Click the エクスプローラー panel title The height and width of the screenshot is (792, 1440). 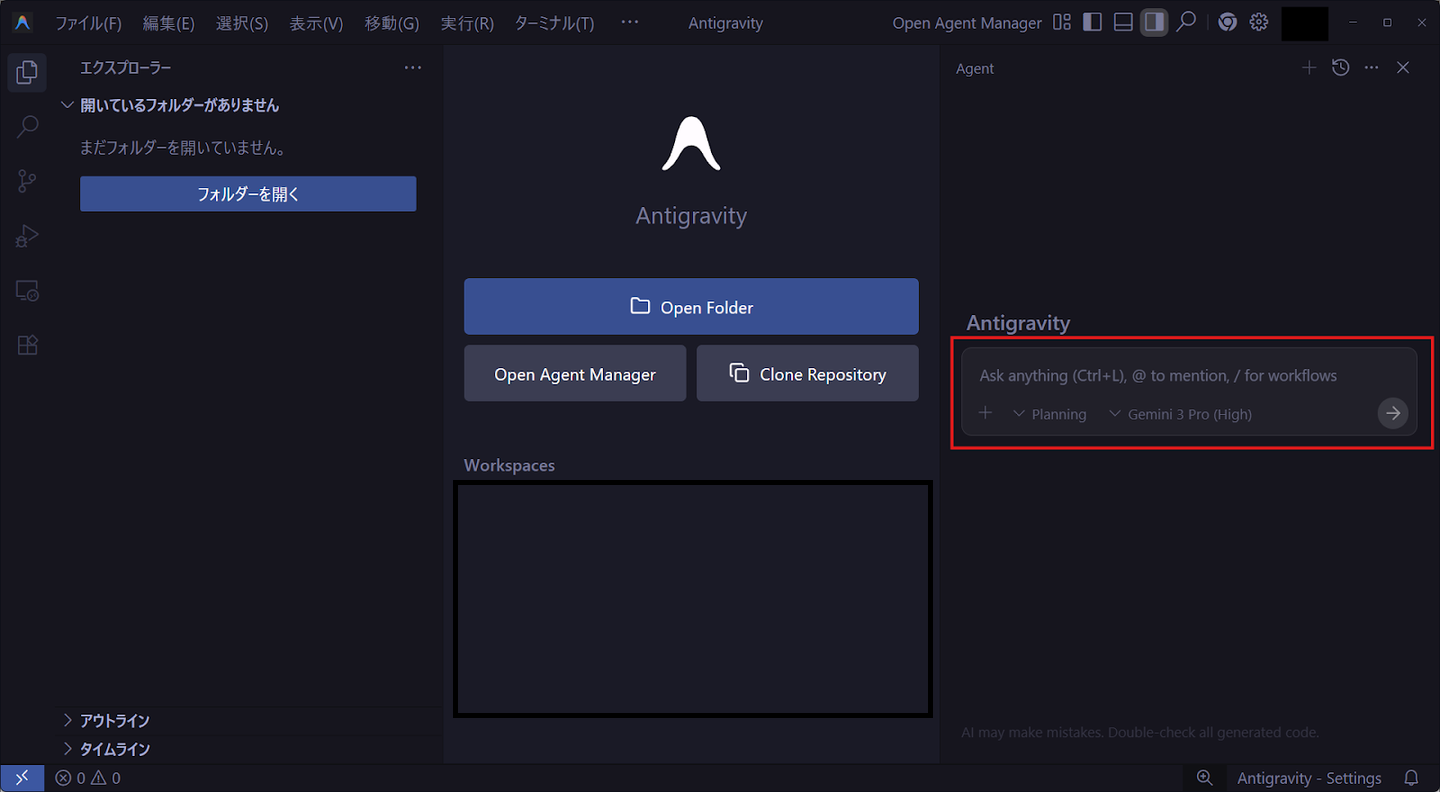[126, 68]
